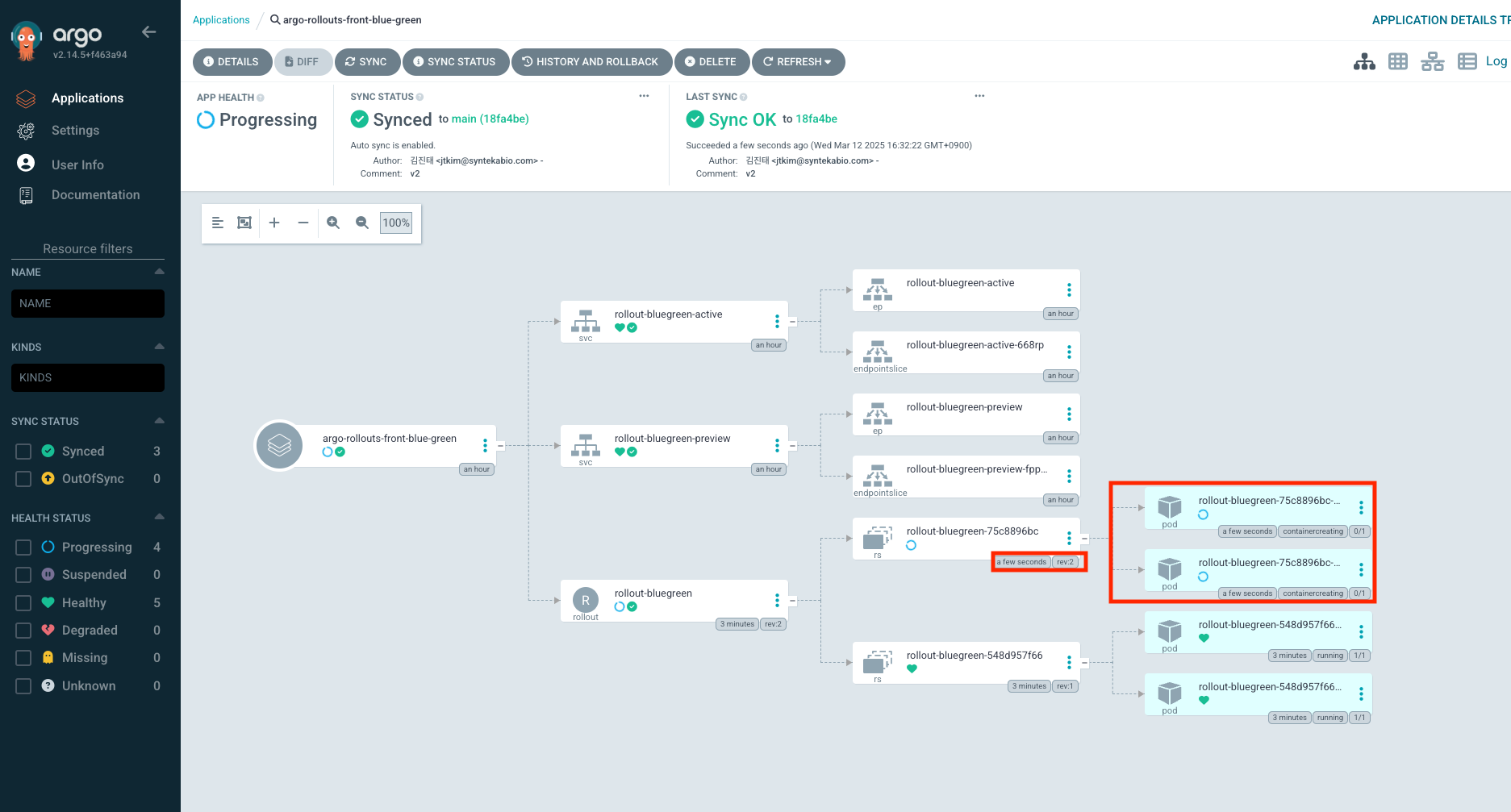Image resolution: width=1511 pixels, height=812 pixels.
Task: Open kebab menu for rollout-bluegreen-preview service
Action: [777, 445]
